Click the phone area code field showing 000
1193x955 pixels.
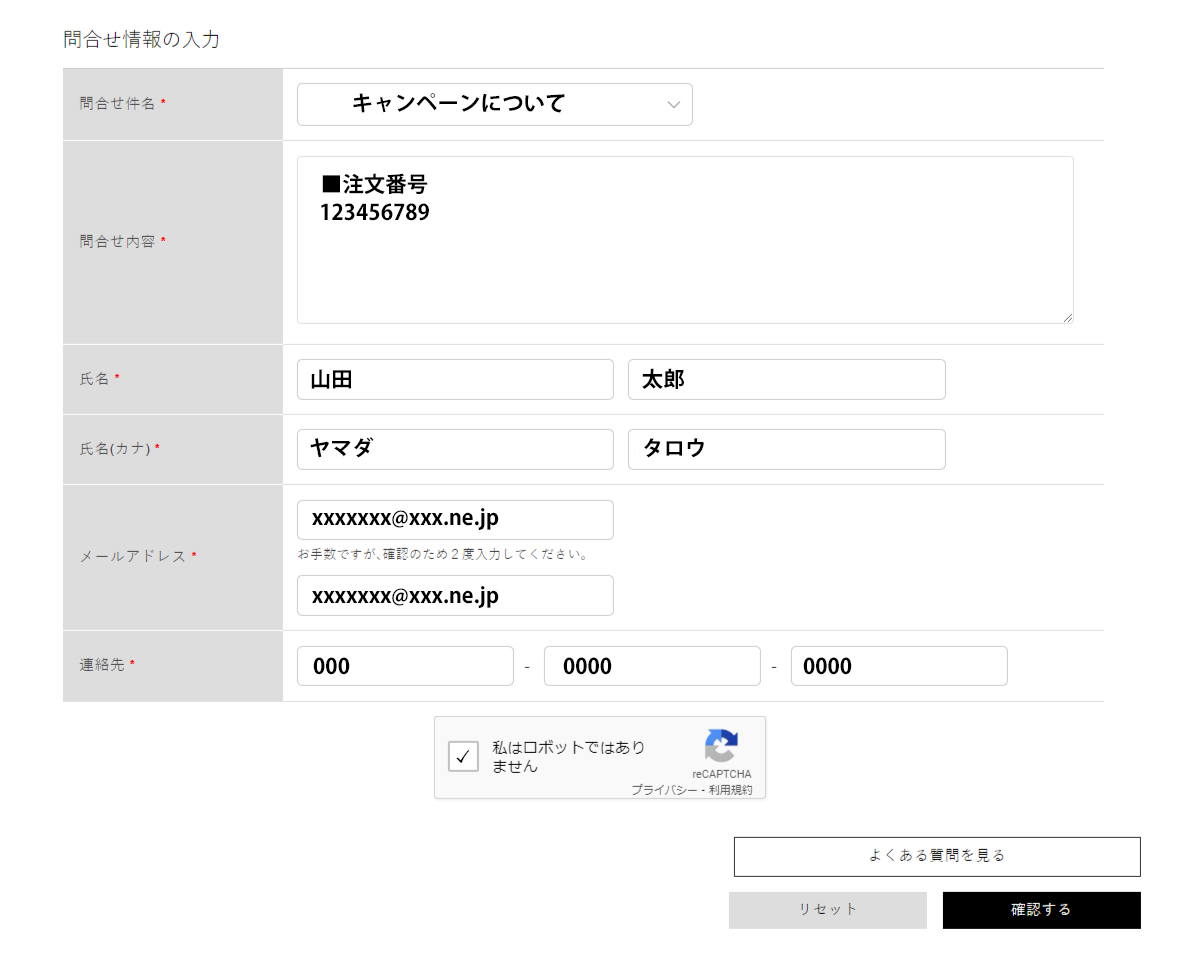pos(405,666)
